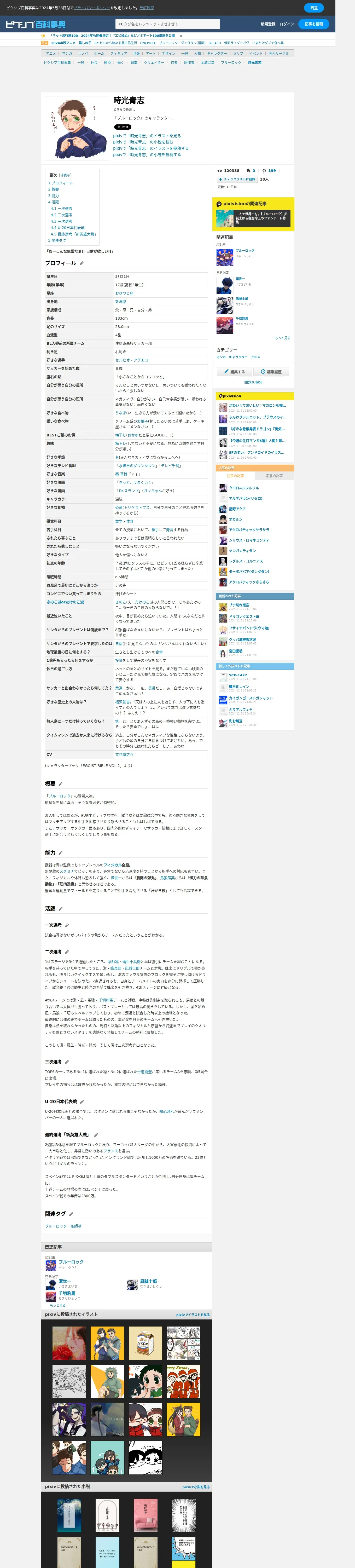Click the キャラクター category link in sidebar
Image resolution: width=355 pixels, height=1568 pixels.
(x=238, y=357)
